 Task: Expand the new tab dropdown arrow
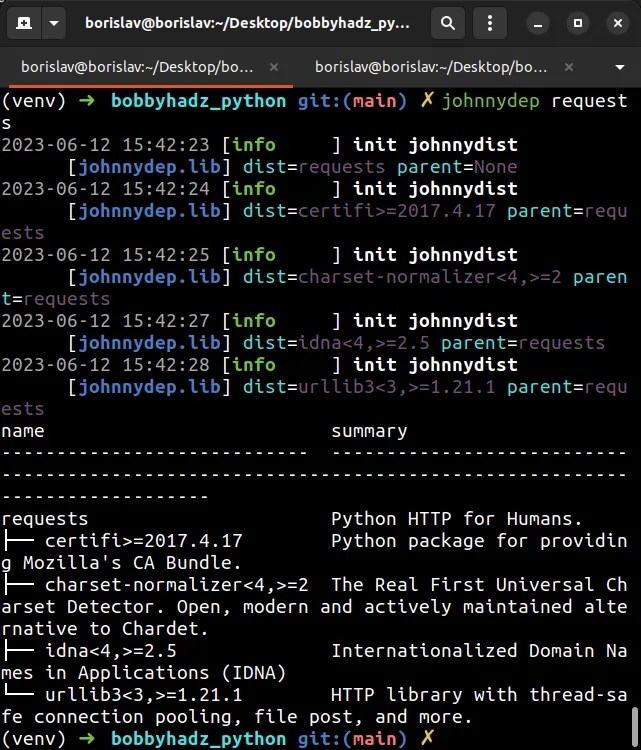pyautogui.click(x=54, y=23)
